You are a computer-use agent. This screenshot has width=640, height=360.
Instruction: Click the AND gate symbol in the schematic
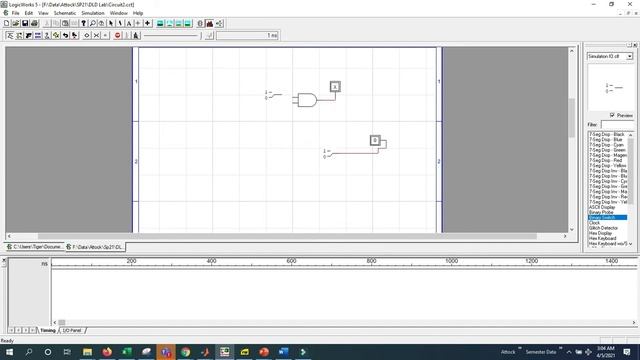coord(307,100)
